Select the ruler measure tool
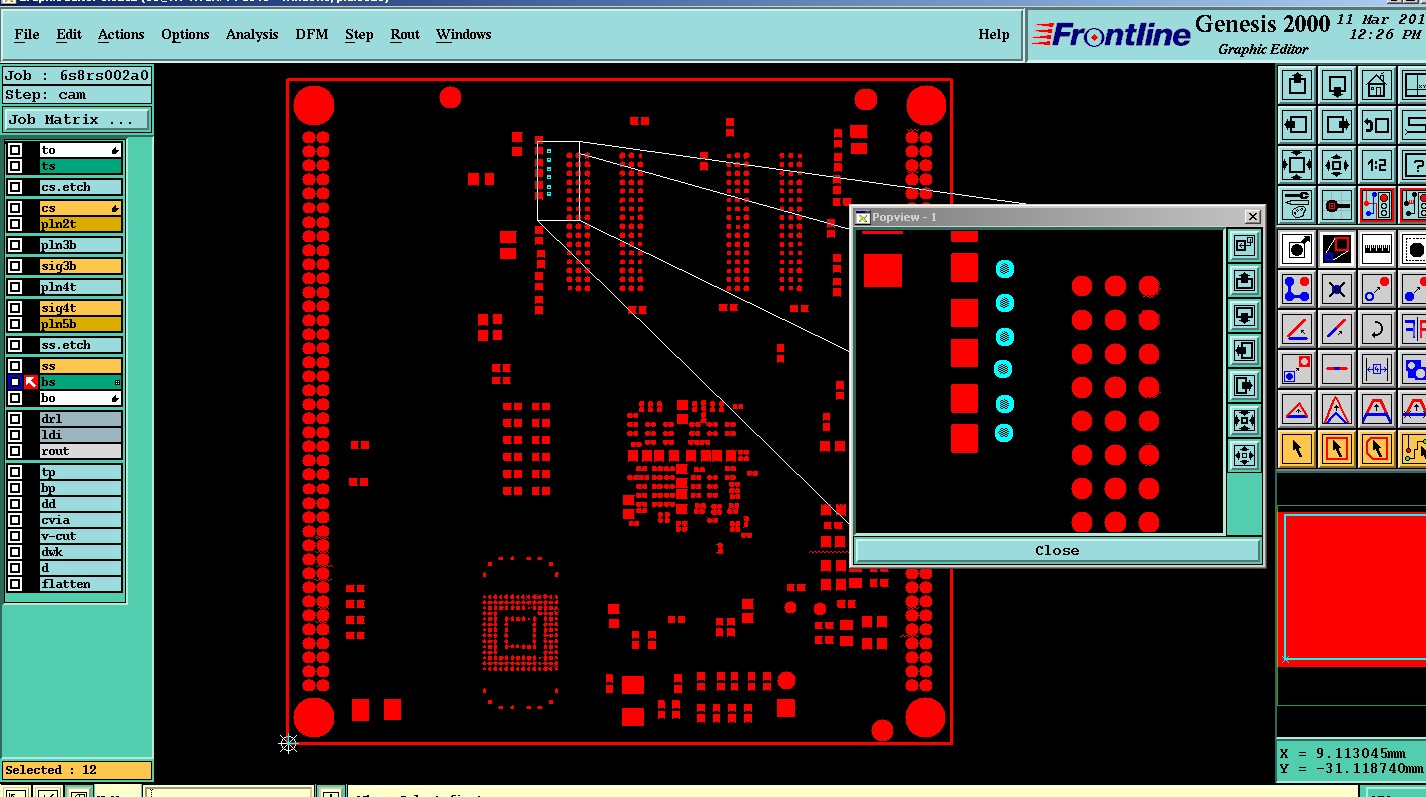The image size is (1426, 797). tap(1377, 249)
